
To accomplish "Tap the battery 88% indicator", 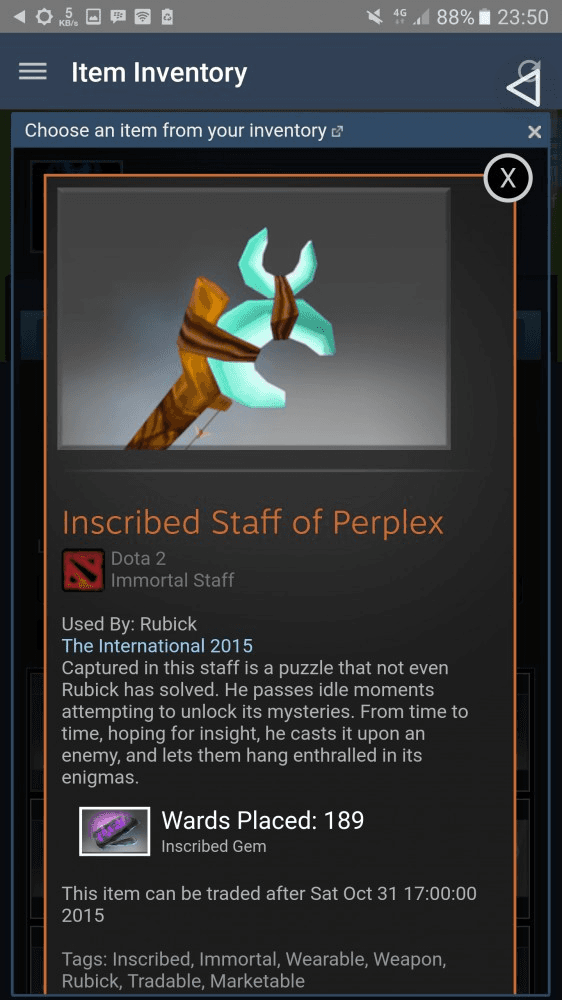I will [x=463, y=17].
